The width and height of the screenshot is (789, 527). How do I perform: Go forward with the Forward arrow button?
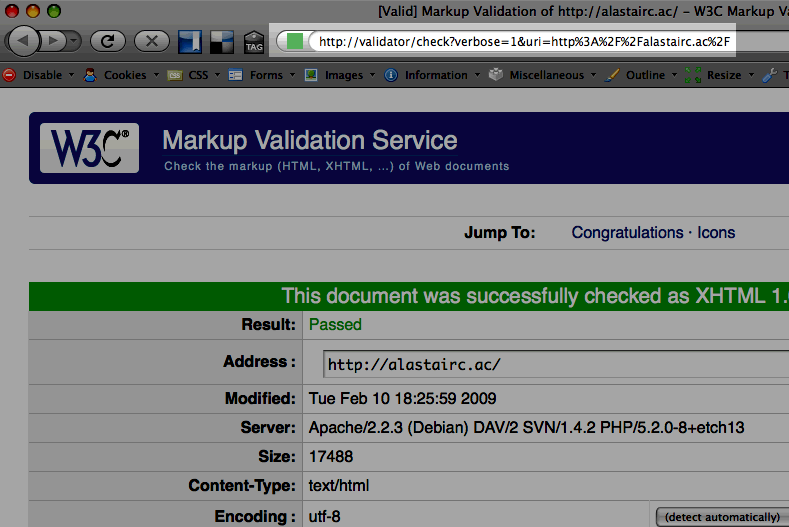point(53,41)
